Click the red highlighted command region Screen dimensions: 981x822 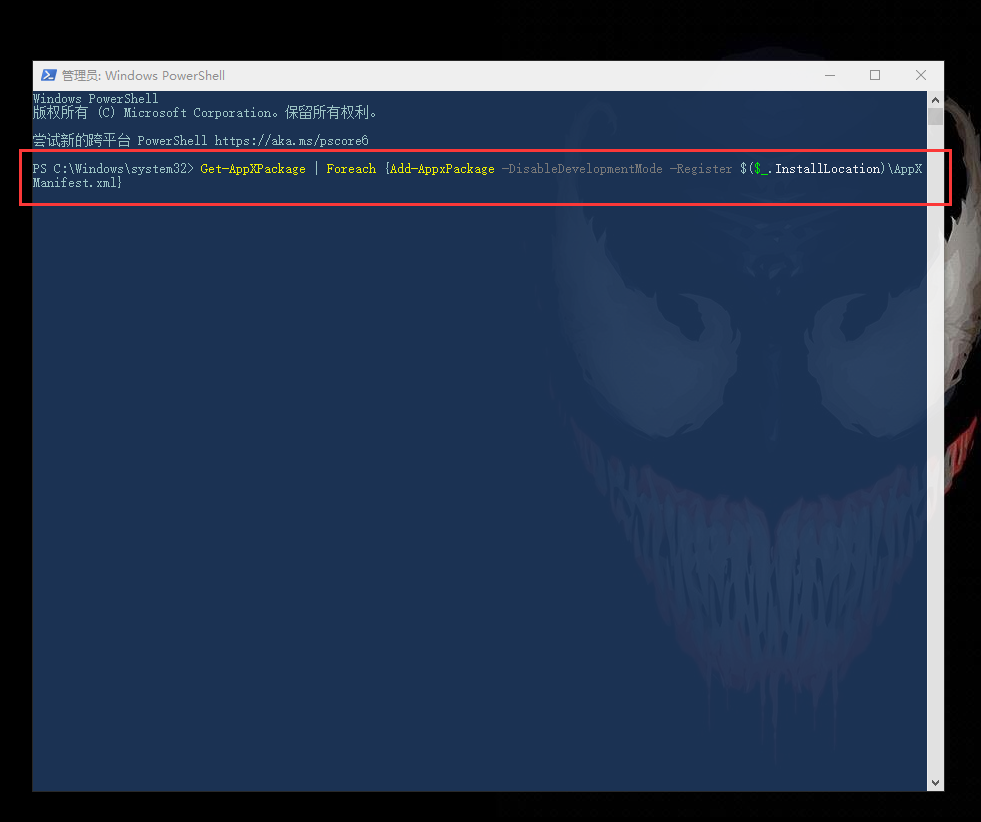click(x=485, y=175)
